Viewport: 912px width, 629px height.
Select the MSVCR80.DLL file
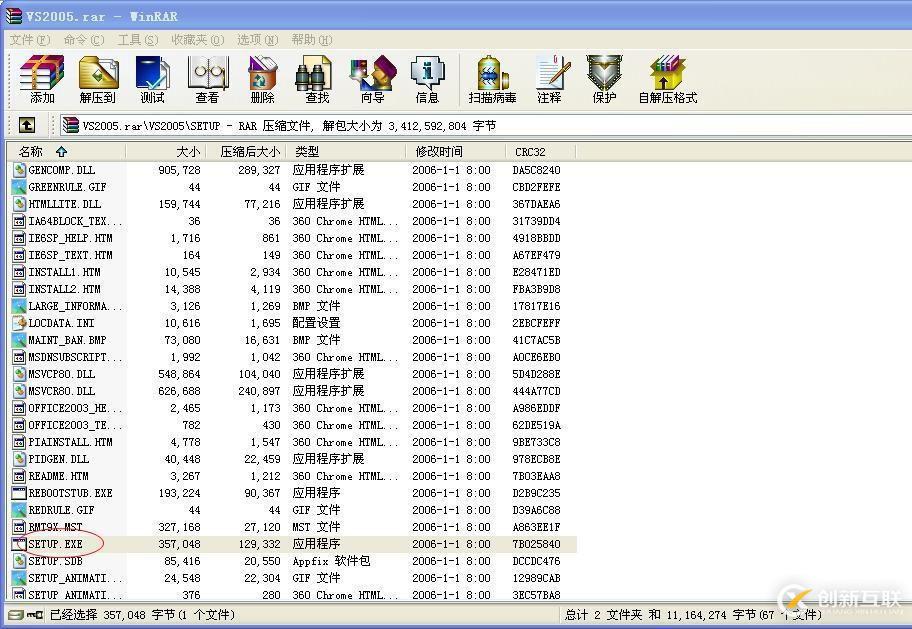tap(62, 391)
